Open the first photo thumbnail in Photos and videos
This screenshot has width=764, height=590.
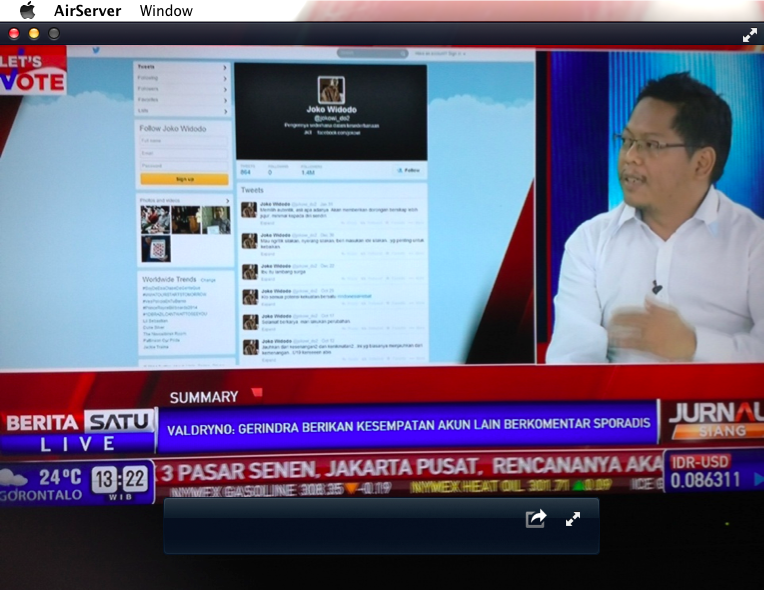[x=155, y=220]
